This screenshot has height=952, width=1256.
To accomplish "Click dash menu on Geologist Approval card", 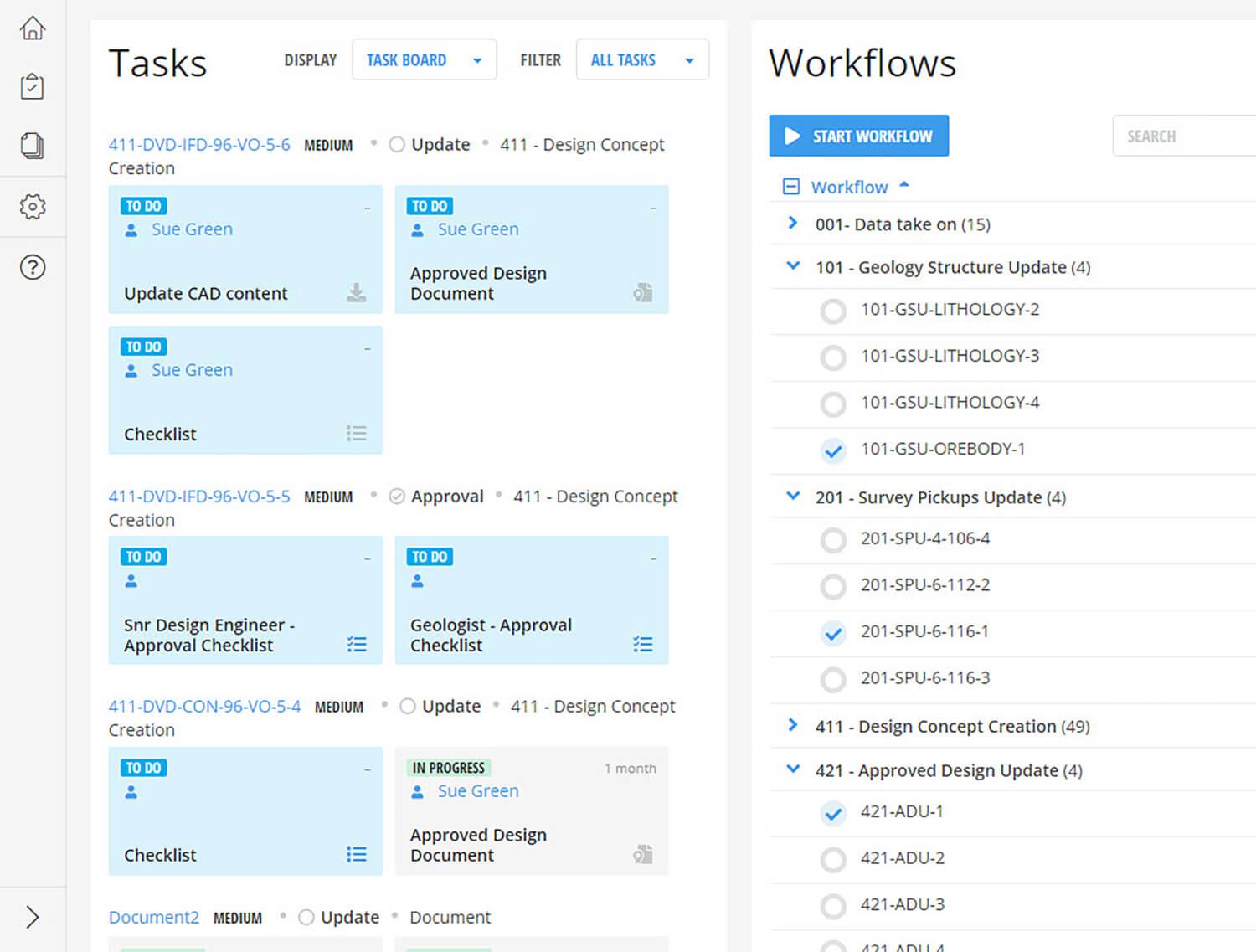I will coord(654,558).
